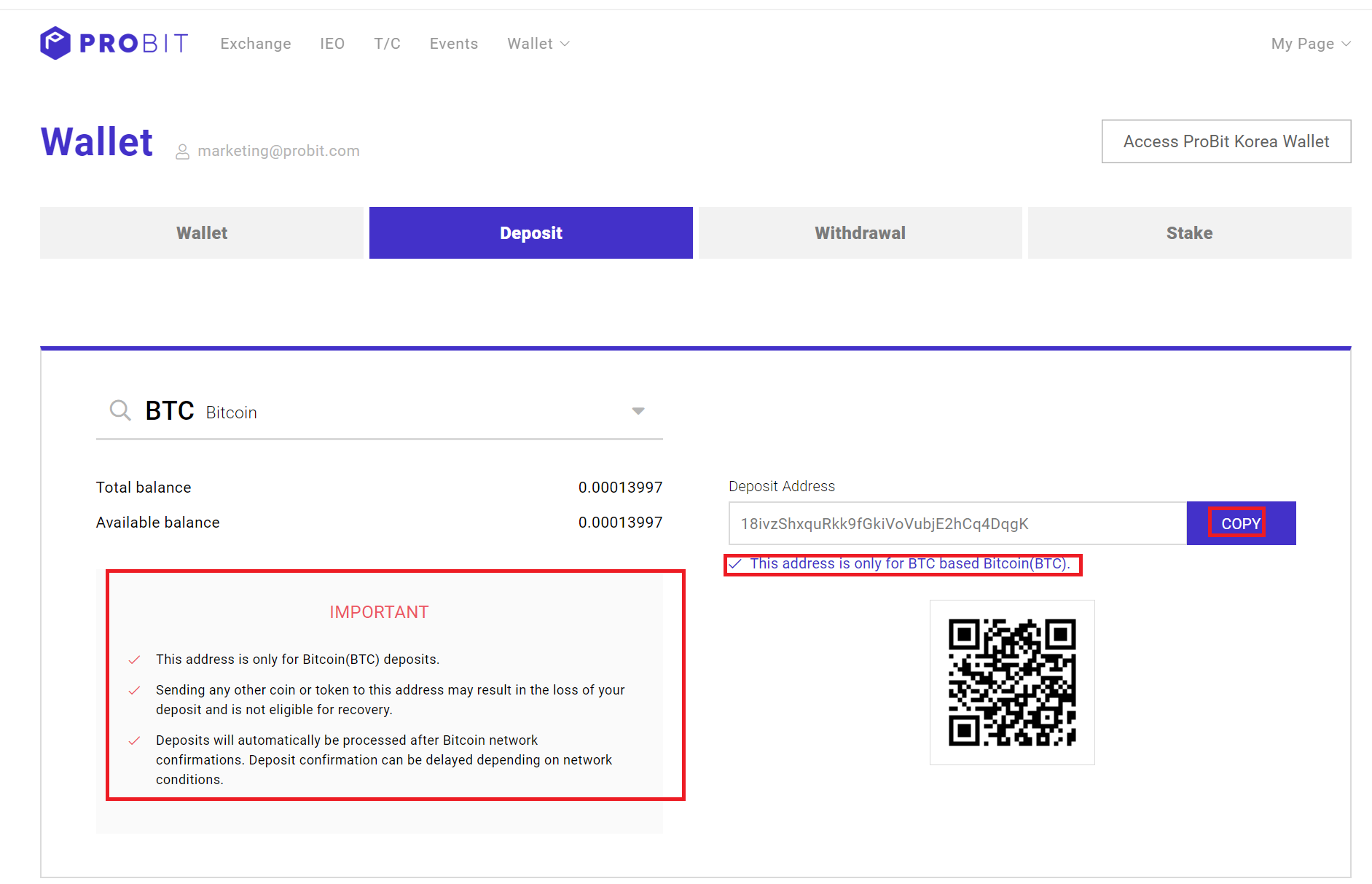The width and height of the screenshot is (1372, 884).
Task: Click the IMPORTANT notice heading
Action: tap(379, 612)
